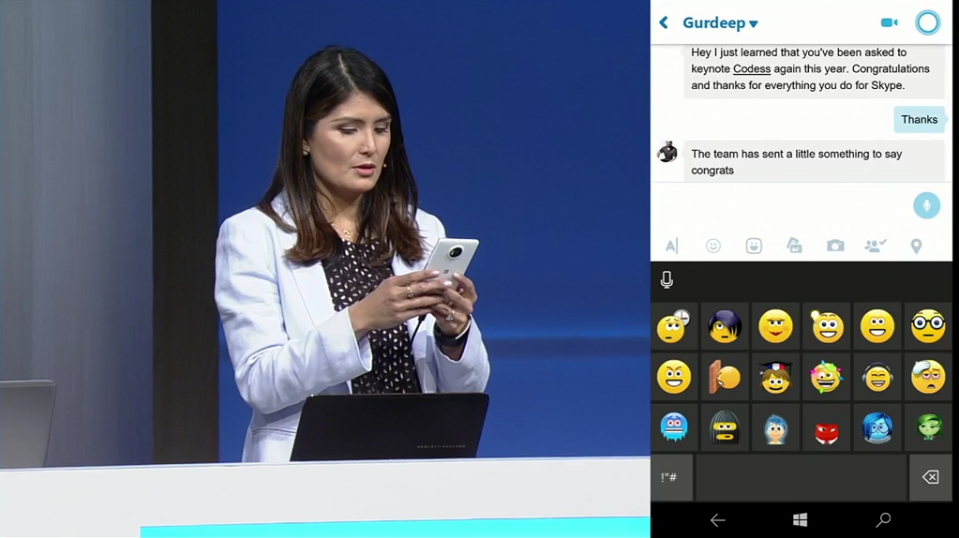This screenshot has width=959, height=538.
Task: Insert the colorful party emoticon
Action: click(x=827, y=377)
